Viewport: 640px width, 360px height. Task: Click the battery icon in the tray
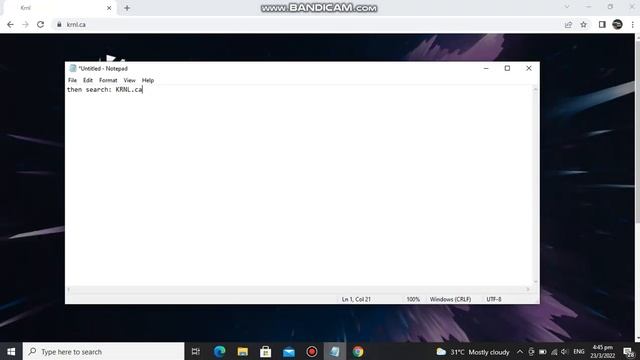tap(542, 351)
